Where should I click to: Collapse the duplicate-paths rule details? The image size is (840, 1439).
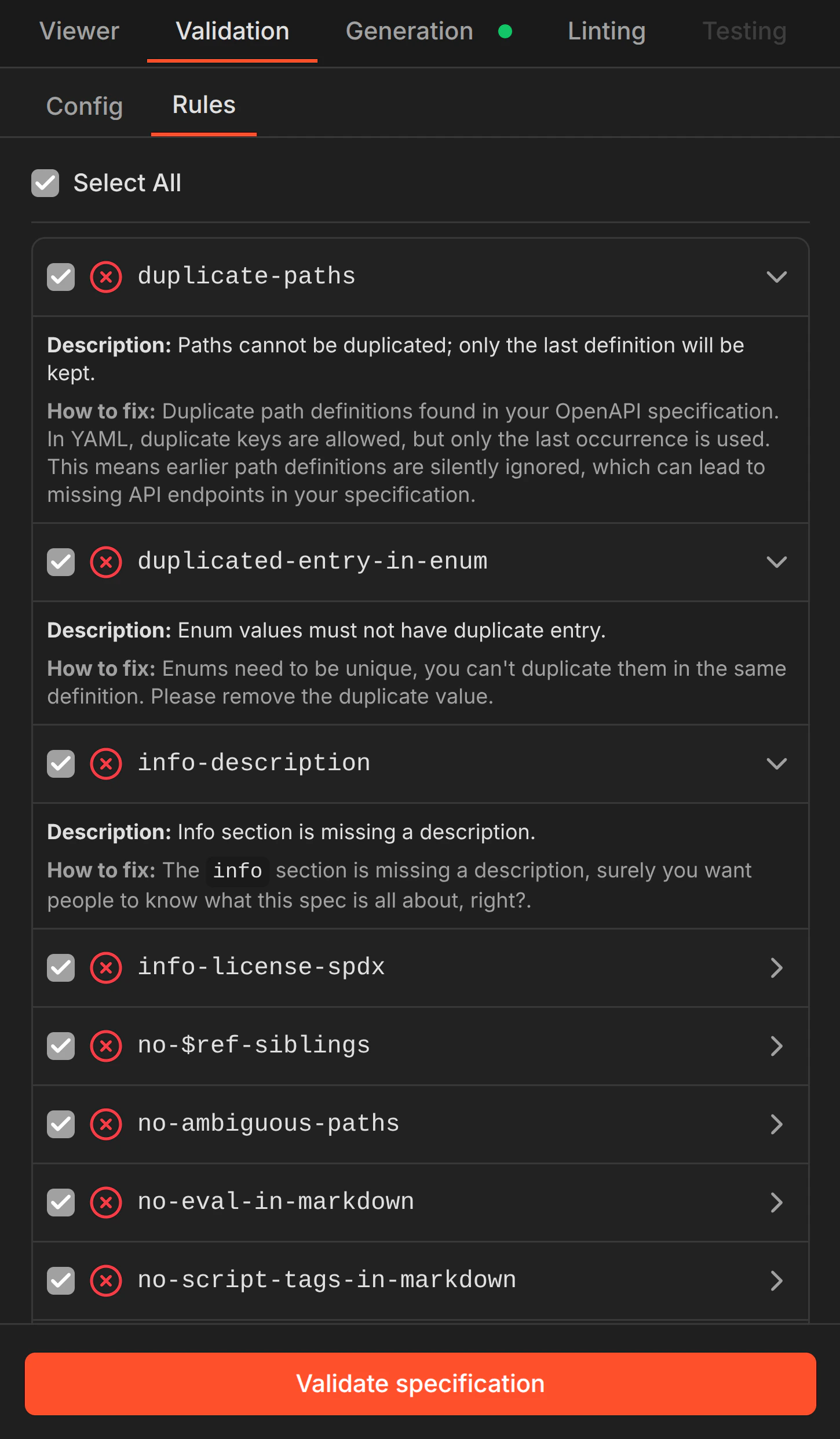pyautogui.click(x=777, y=277)
